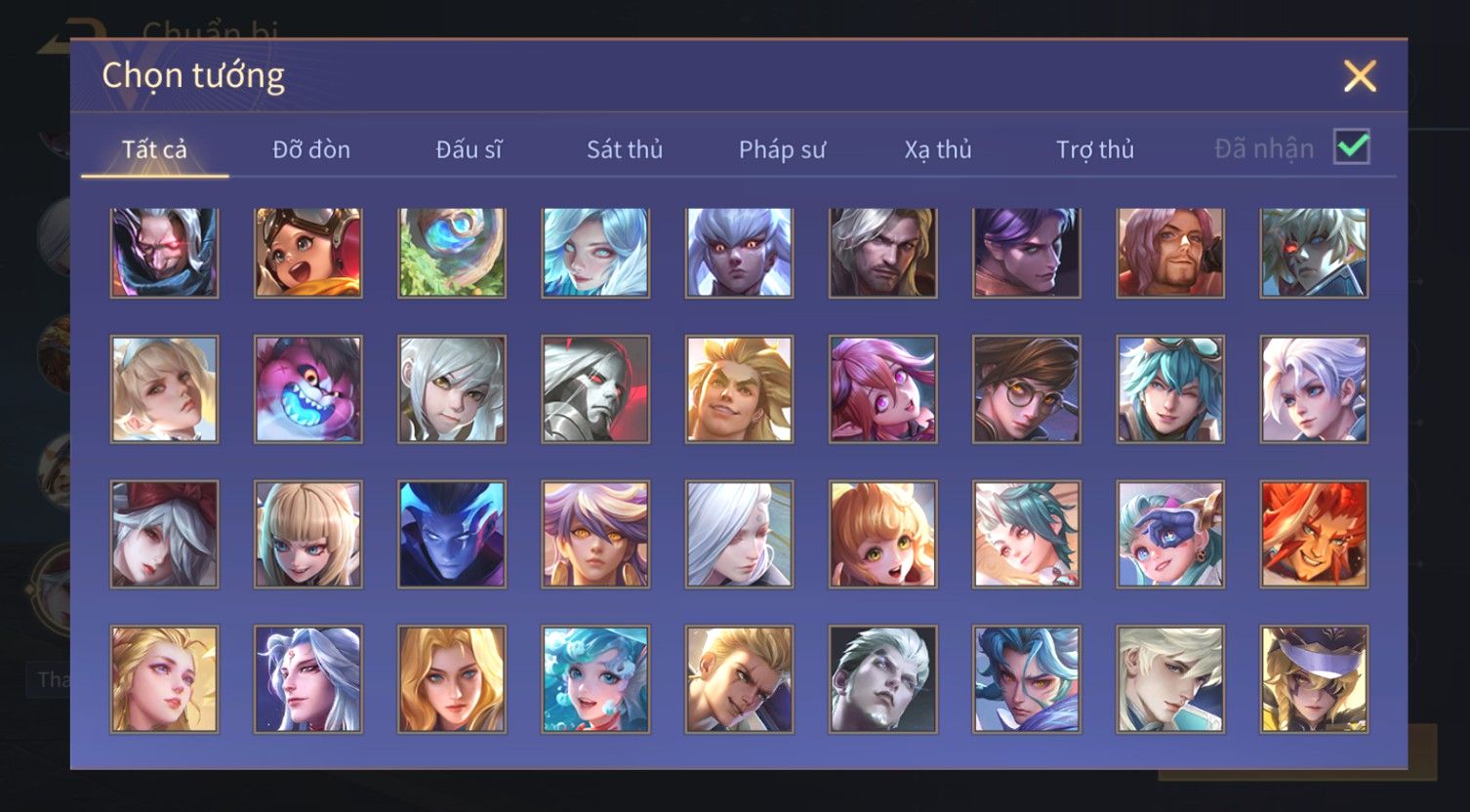Open the Sát thủ tab
The height and width of the screenshot is (812, 1470).
625,149
